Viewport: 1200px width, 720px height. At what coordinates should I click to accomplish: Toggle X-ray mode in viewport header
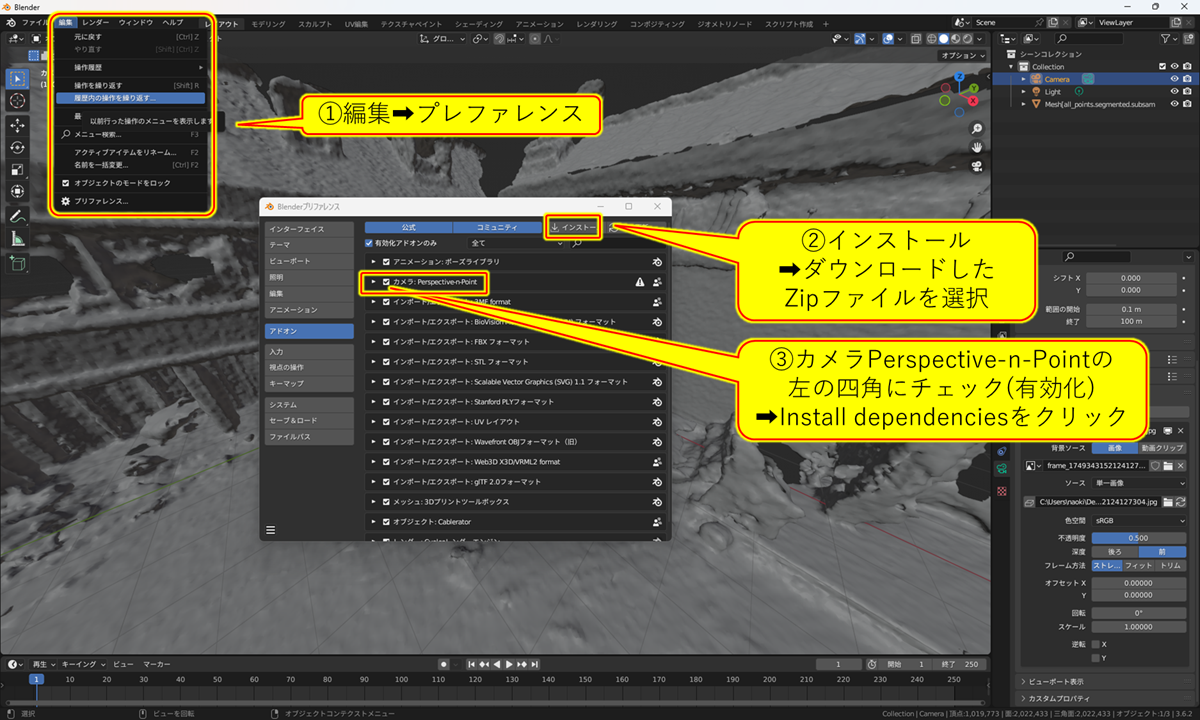pyautogui.click(x=916, y=39)
